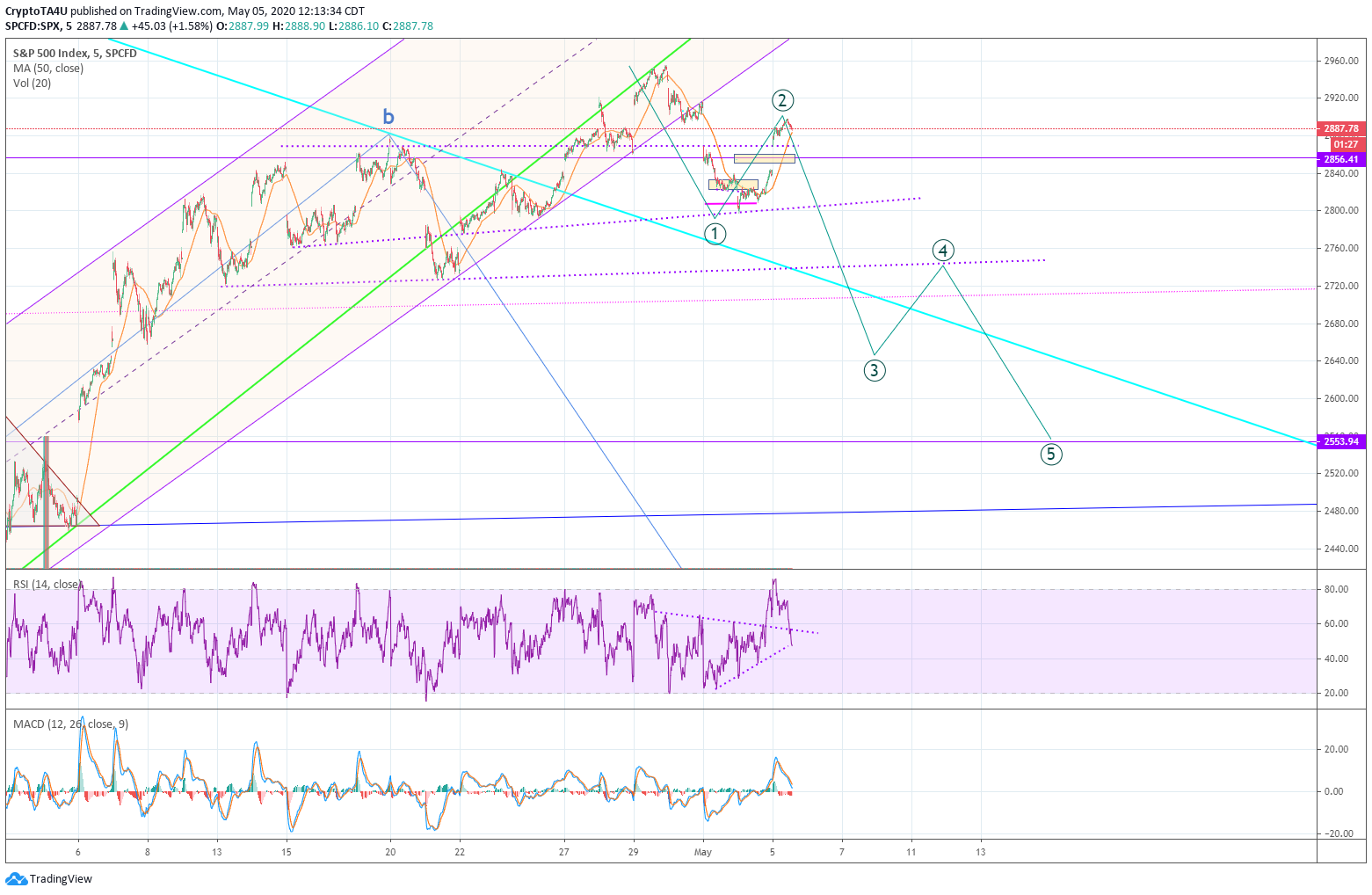
Task: Click the RSI 20.00 axis value
Action: pyautogui.click(x=1336, y=693)
